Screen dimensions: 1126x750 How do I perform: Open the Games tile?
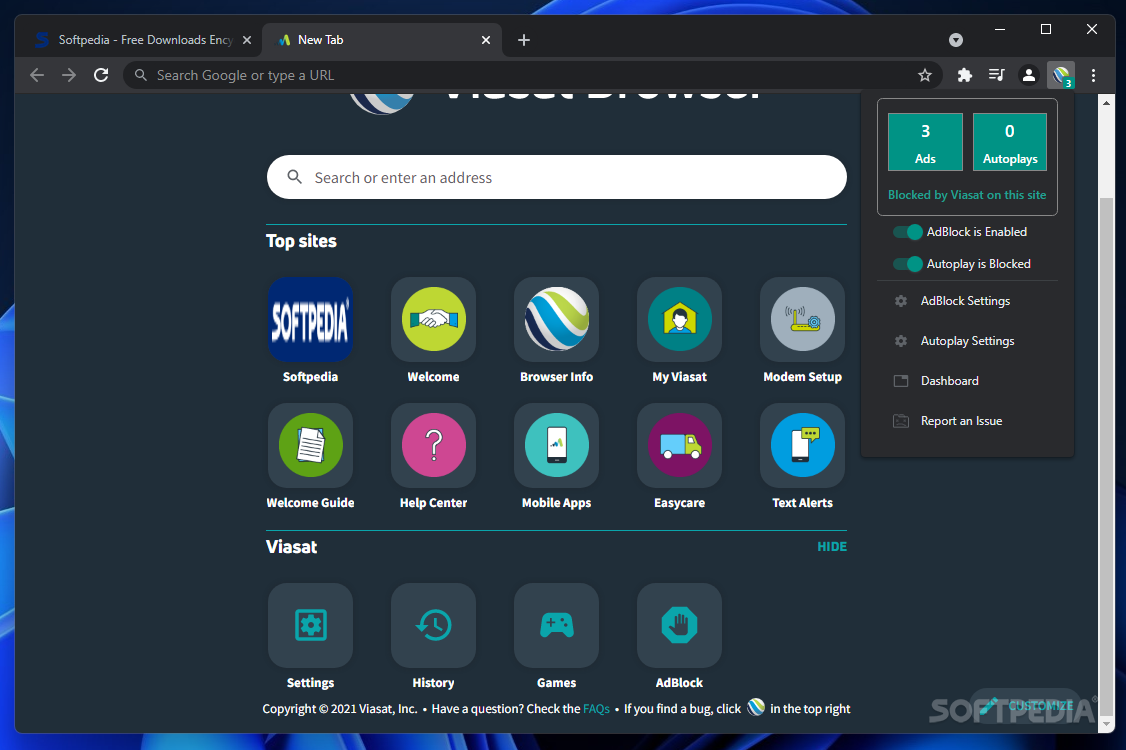point(557,625)
